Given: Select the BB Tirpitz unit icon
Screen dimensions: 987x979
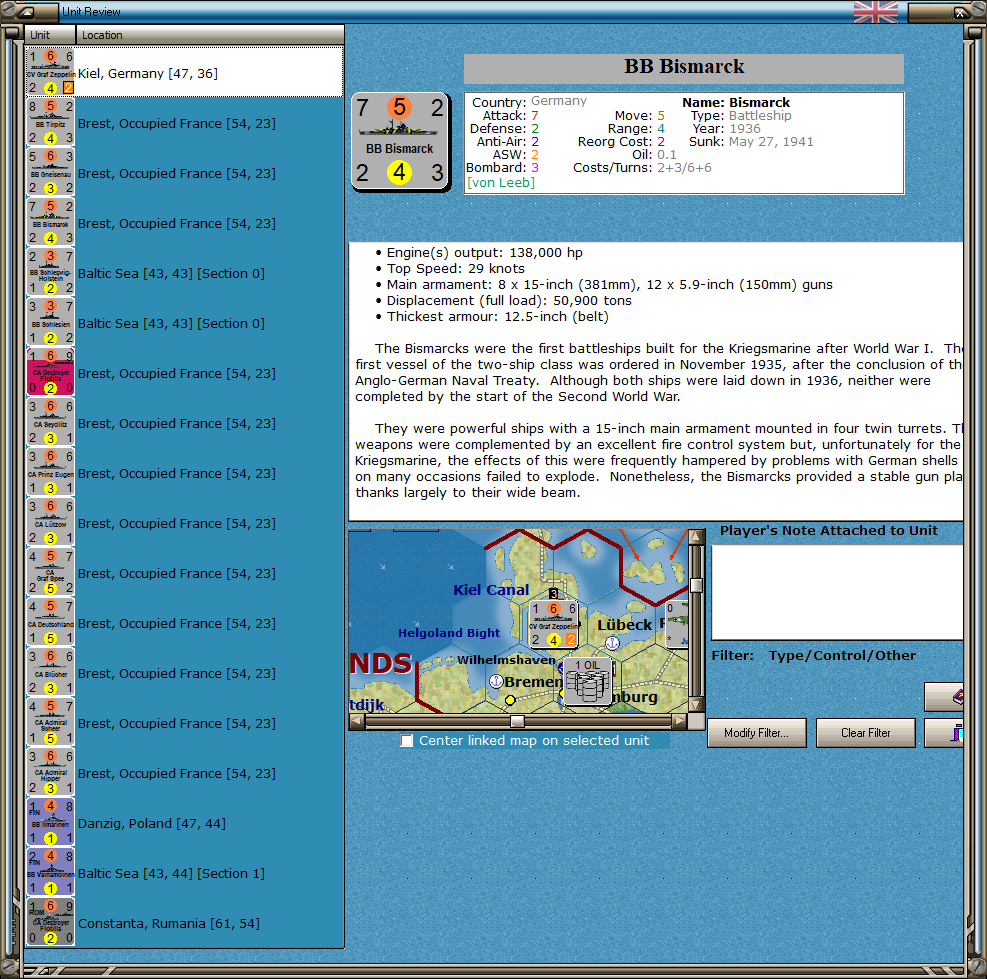Looking at the screenshot, I should [x=50, y=122].
